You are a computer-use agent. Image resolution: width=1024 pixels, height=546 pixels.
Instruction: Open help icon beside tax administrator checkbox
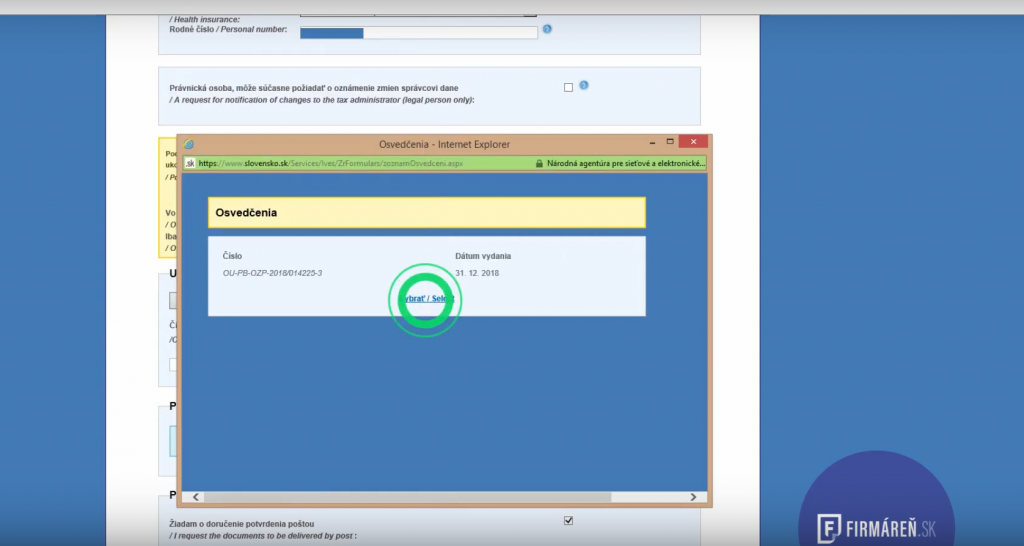(584, 86)
